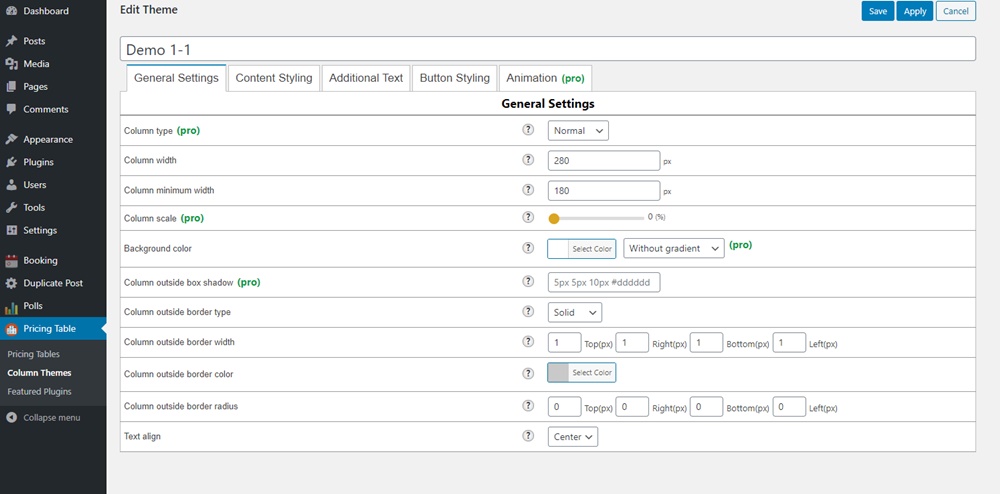Open the Column type Normal dropdown
The width and height of the screenshot is (1000, 494).
tap(578, 131)
